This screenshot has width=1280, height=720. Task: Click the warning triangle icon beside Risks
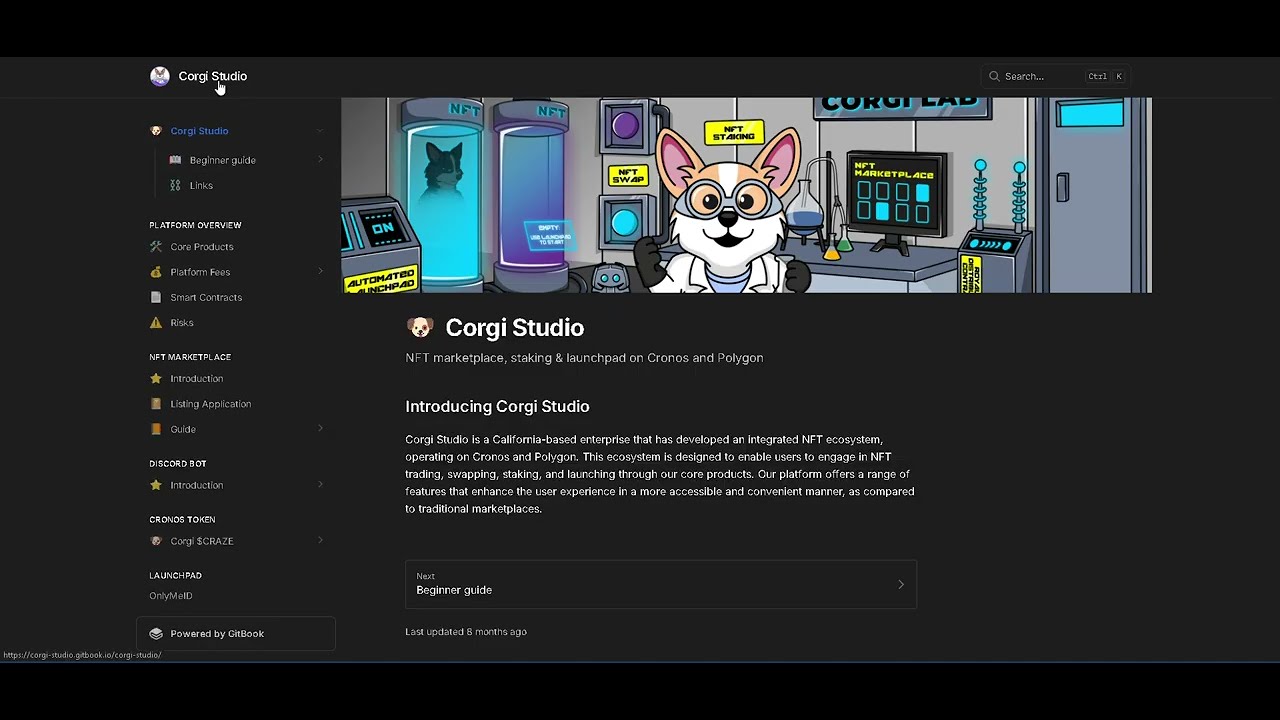tap(156, 323)
